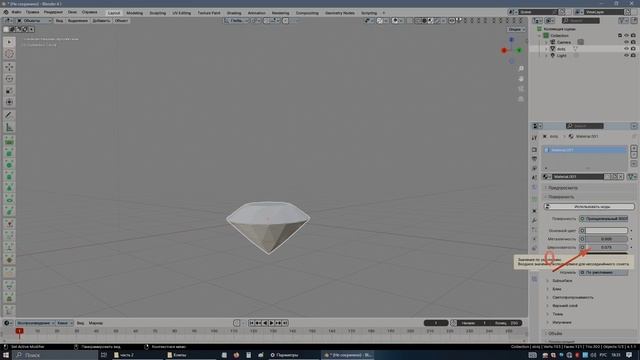The height and width of the screenshot is (360, 640).
Task: Disable Light in renders via camera icon
Action: click(x=633, y=56)
